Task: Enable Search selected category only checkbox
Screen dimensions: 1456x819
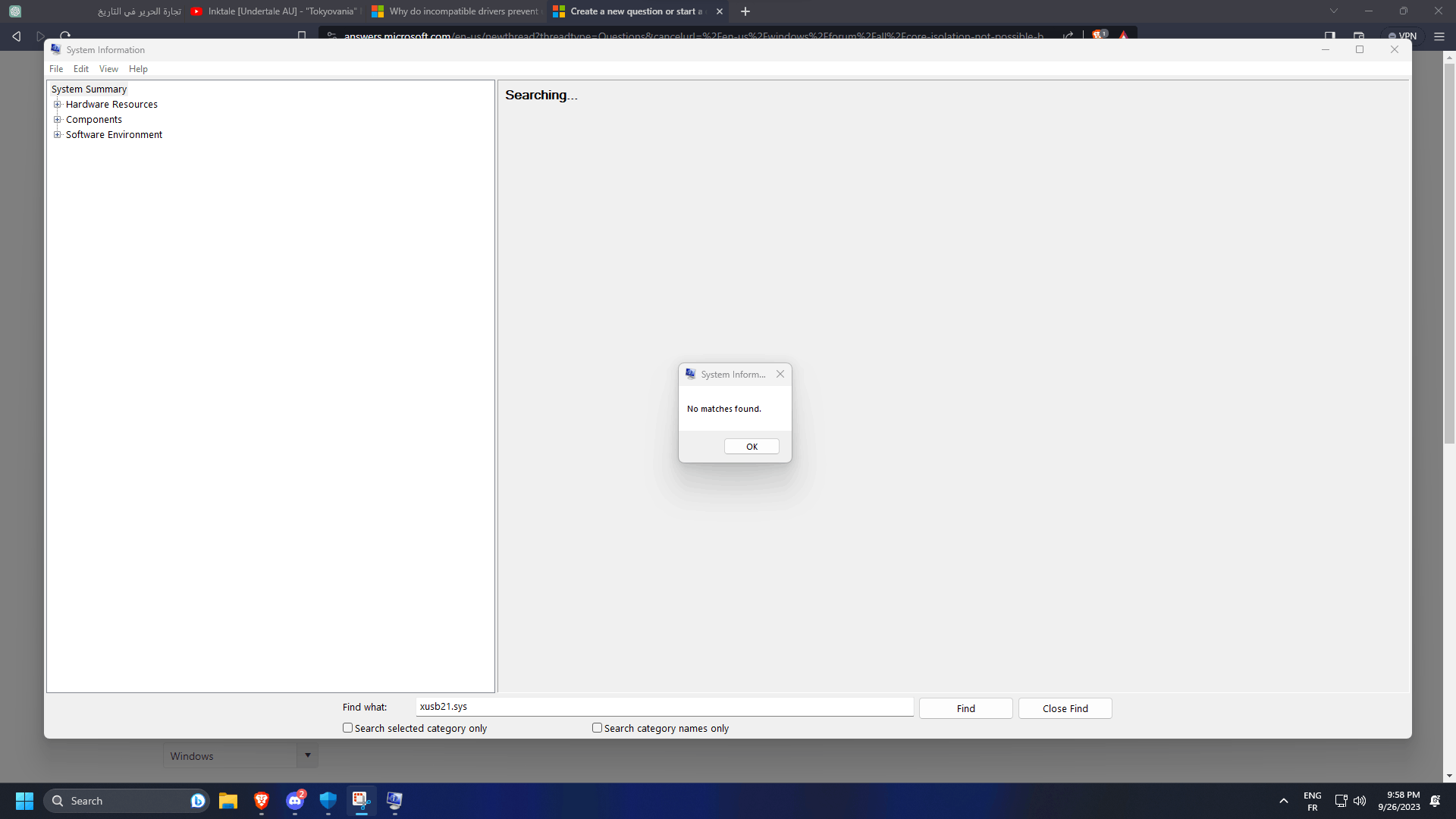Action: pyautogui.click(x=348, y=728)
